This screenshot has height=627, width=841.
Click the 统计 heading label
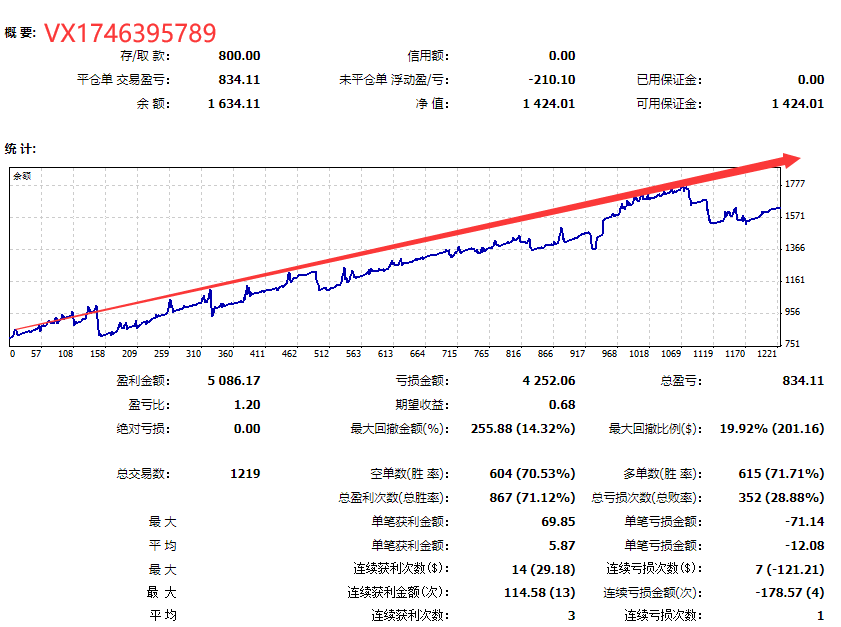click(x=20, y=149)
